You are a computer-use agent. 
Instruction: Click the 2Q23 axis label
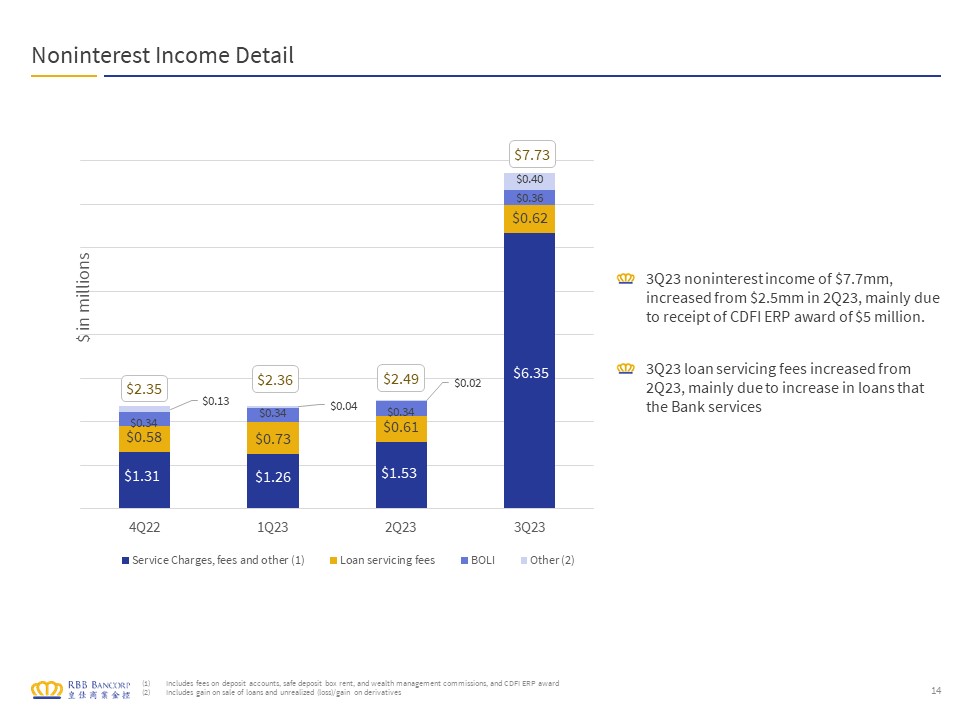tap(400, 527)
